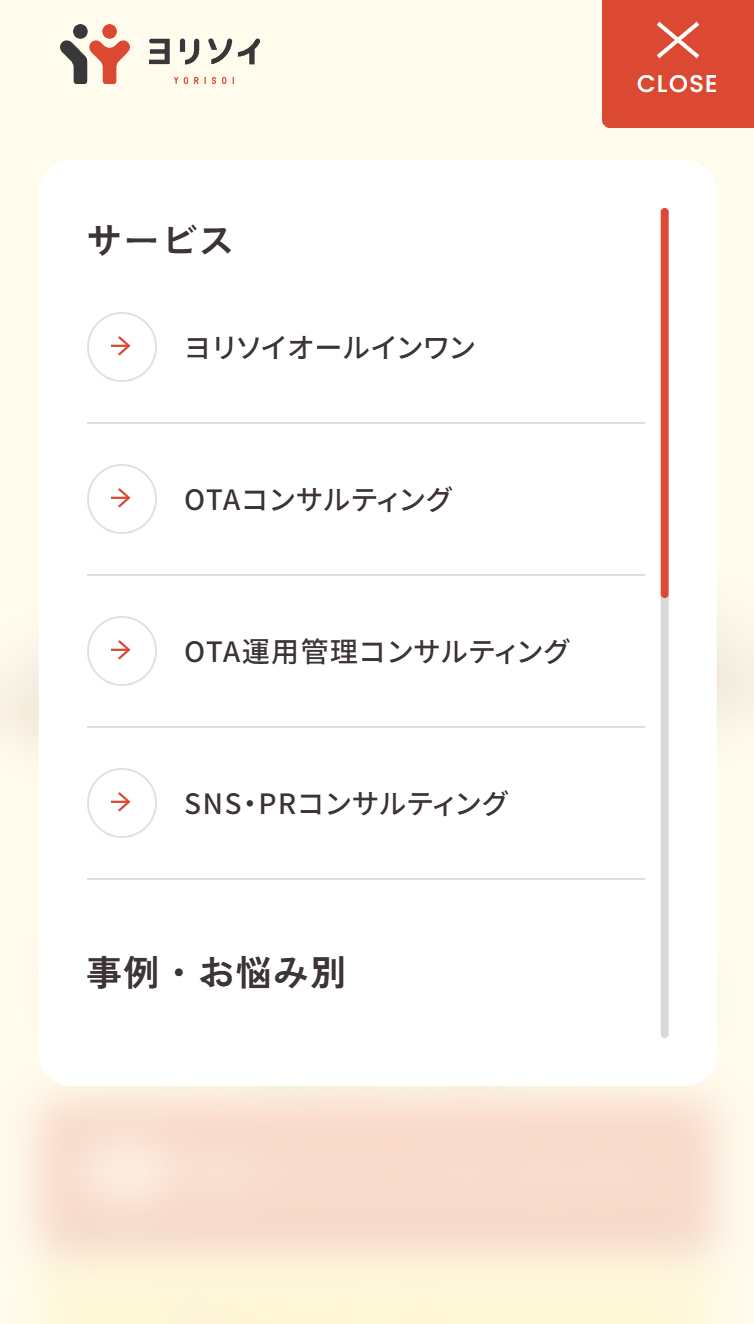Tap the arrow circle next to SNS・PRコンサルティング
754x1324 pixels.
122,803
